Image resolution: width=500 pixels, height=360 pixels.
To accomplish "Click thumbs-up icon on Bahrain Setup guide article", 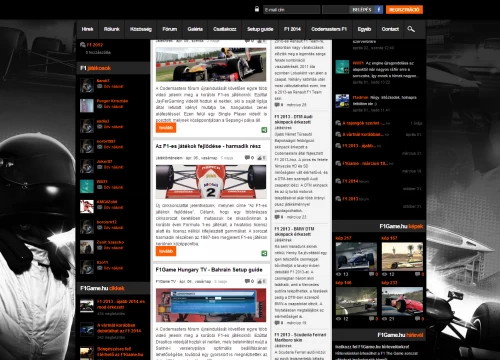I will [x=260, y=281].
